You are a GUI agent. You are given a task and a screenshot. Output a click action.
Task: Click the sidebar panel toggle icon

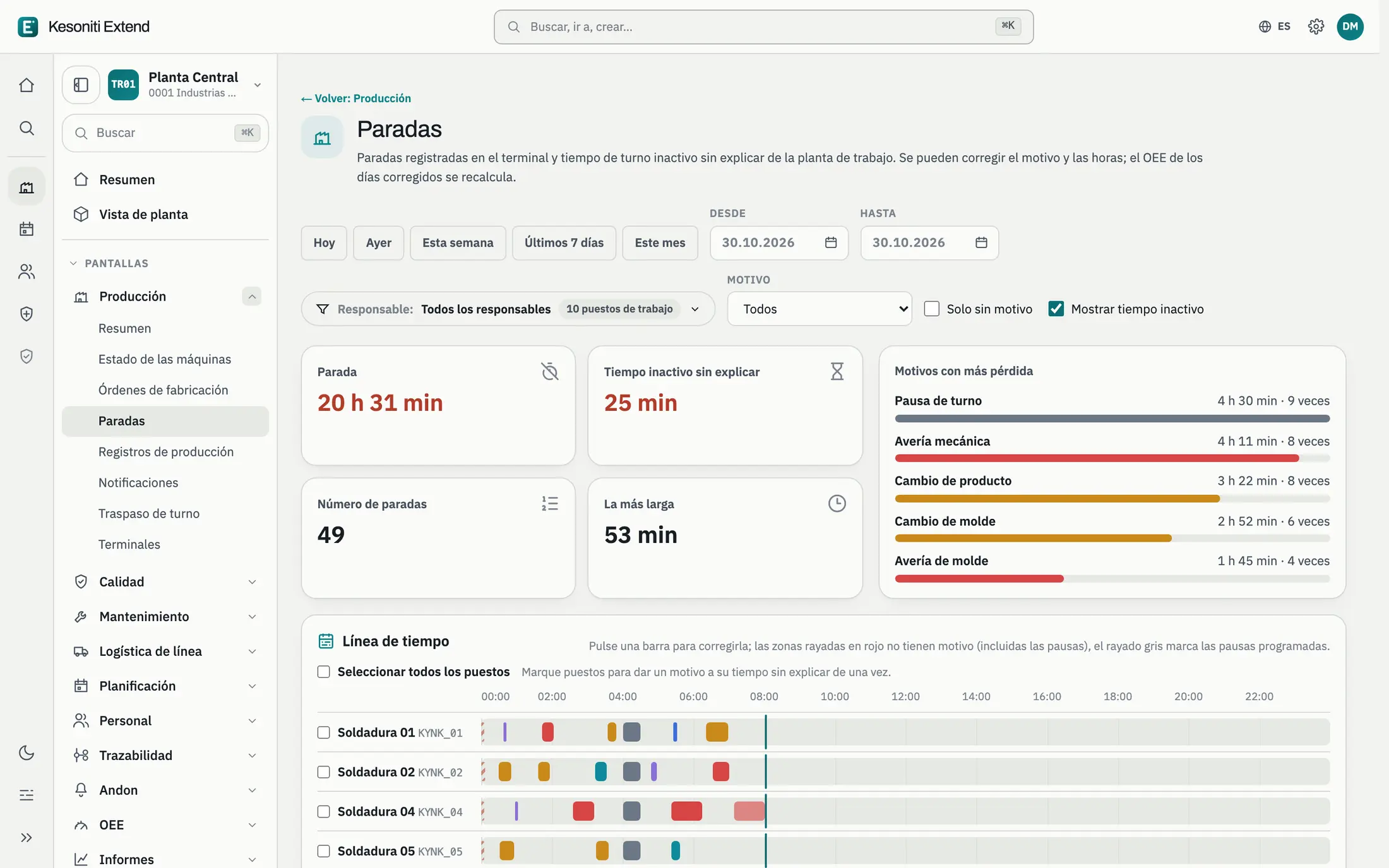point(81,85)
